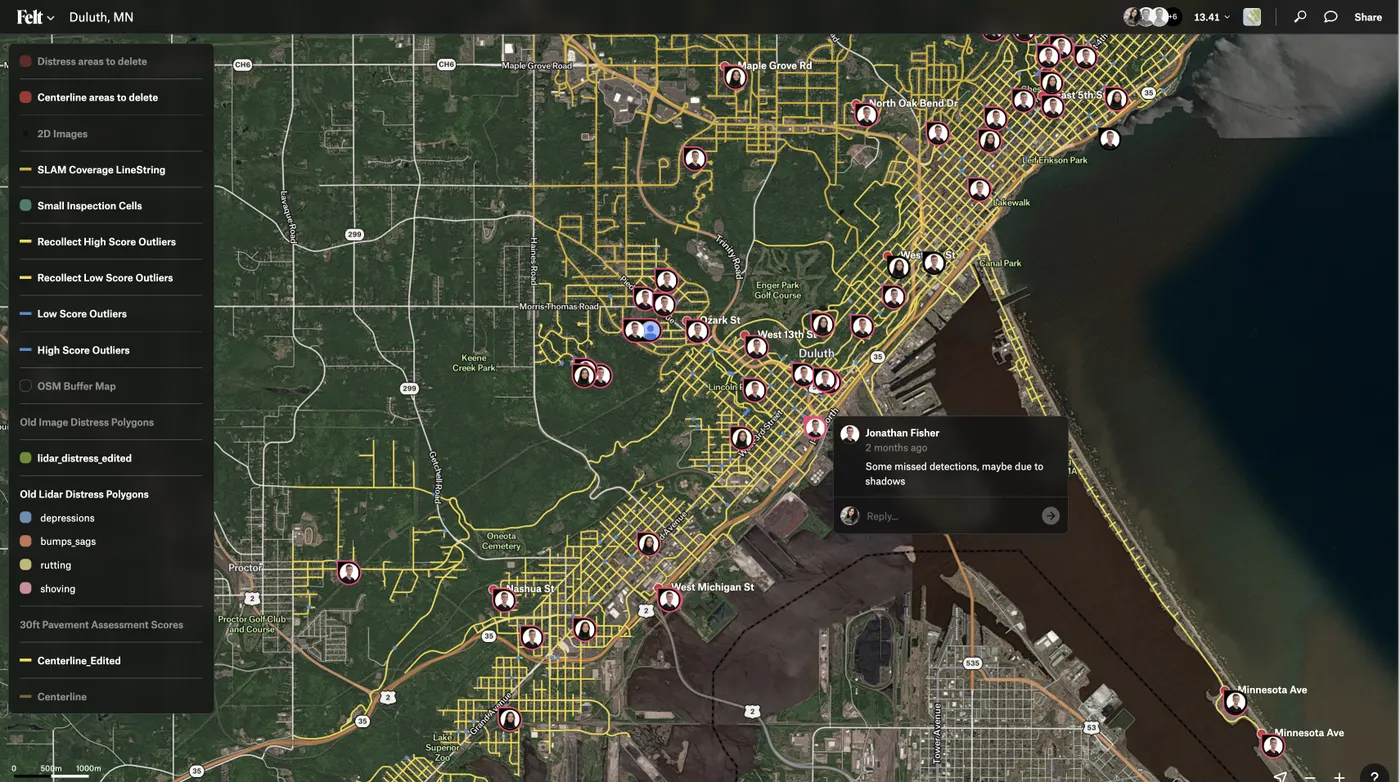Click the bumps_sags color swatch

click(26, 541)
